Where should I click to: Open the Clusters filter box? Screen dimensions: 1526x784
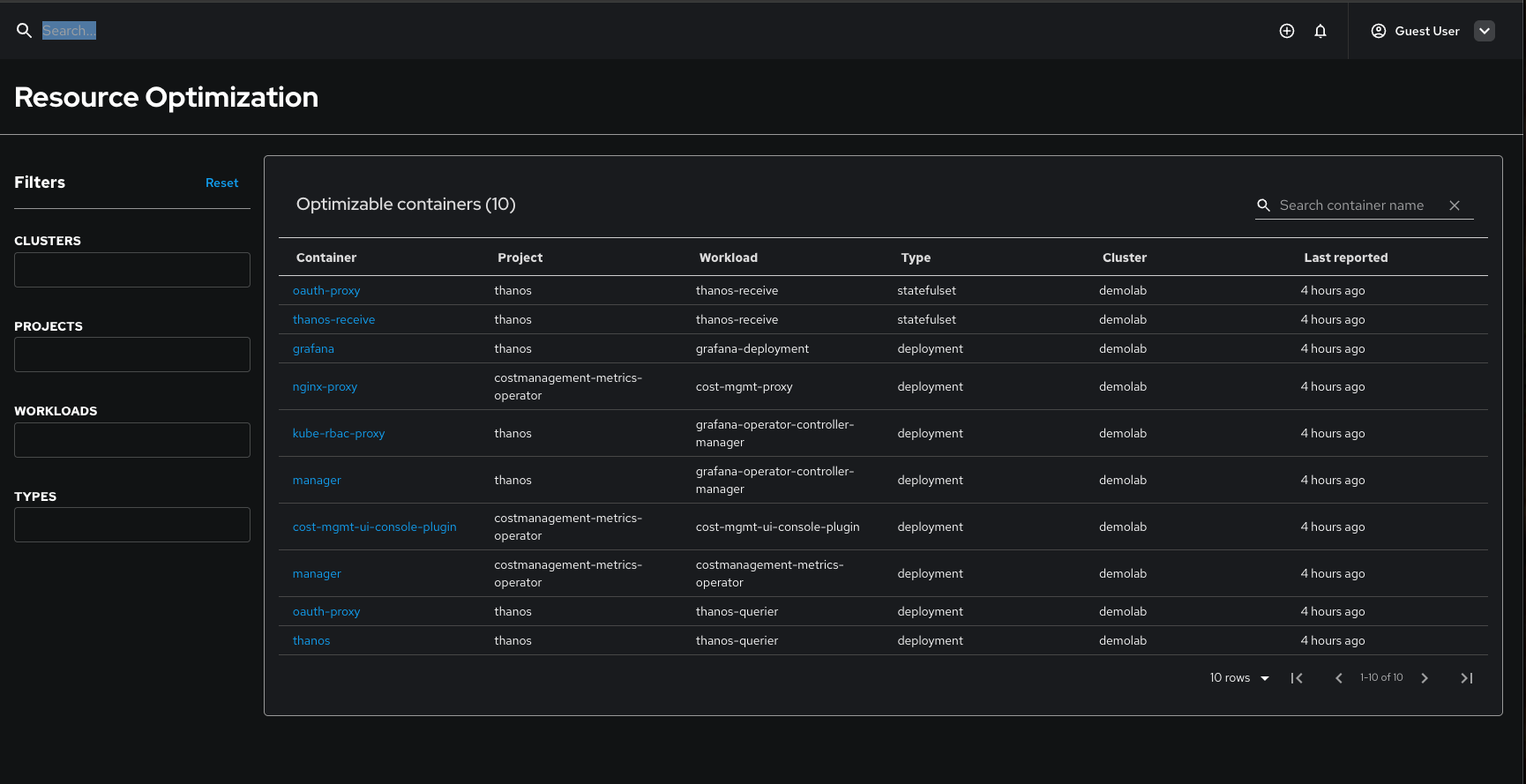click(132, 270)
